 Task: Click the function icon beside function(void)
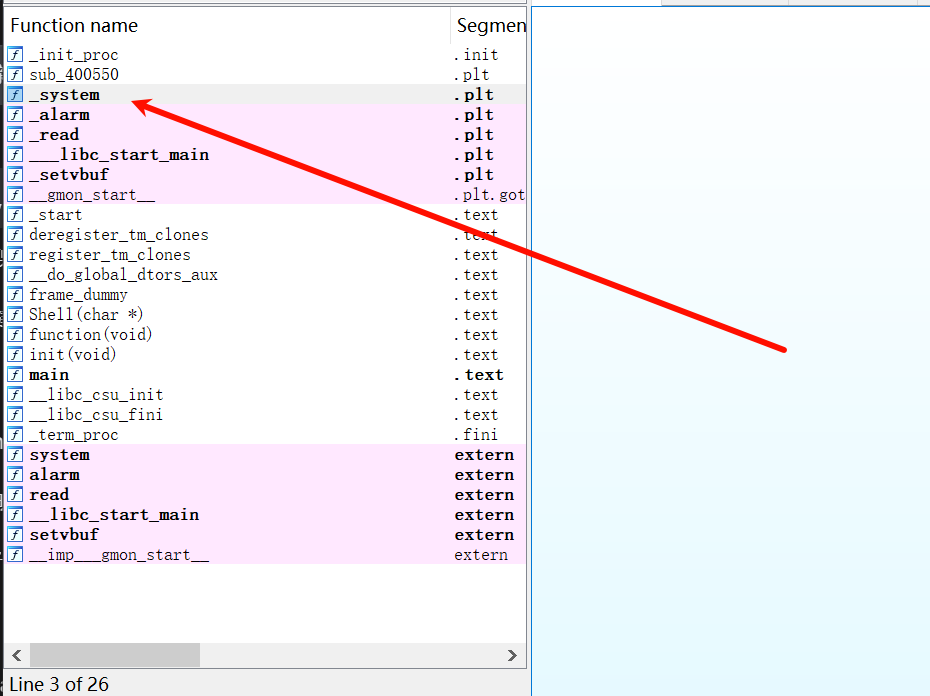click(15, 335)
